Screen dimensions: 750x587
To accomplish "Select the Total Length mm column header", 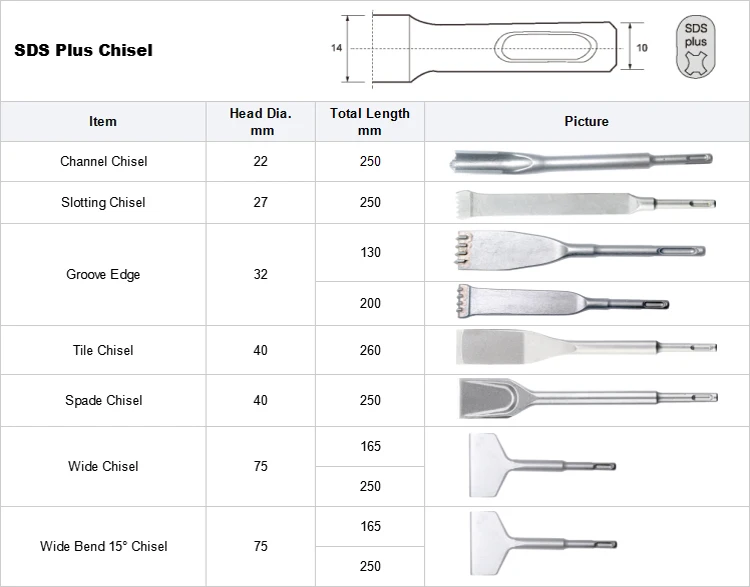I will [370, 122].
